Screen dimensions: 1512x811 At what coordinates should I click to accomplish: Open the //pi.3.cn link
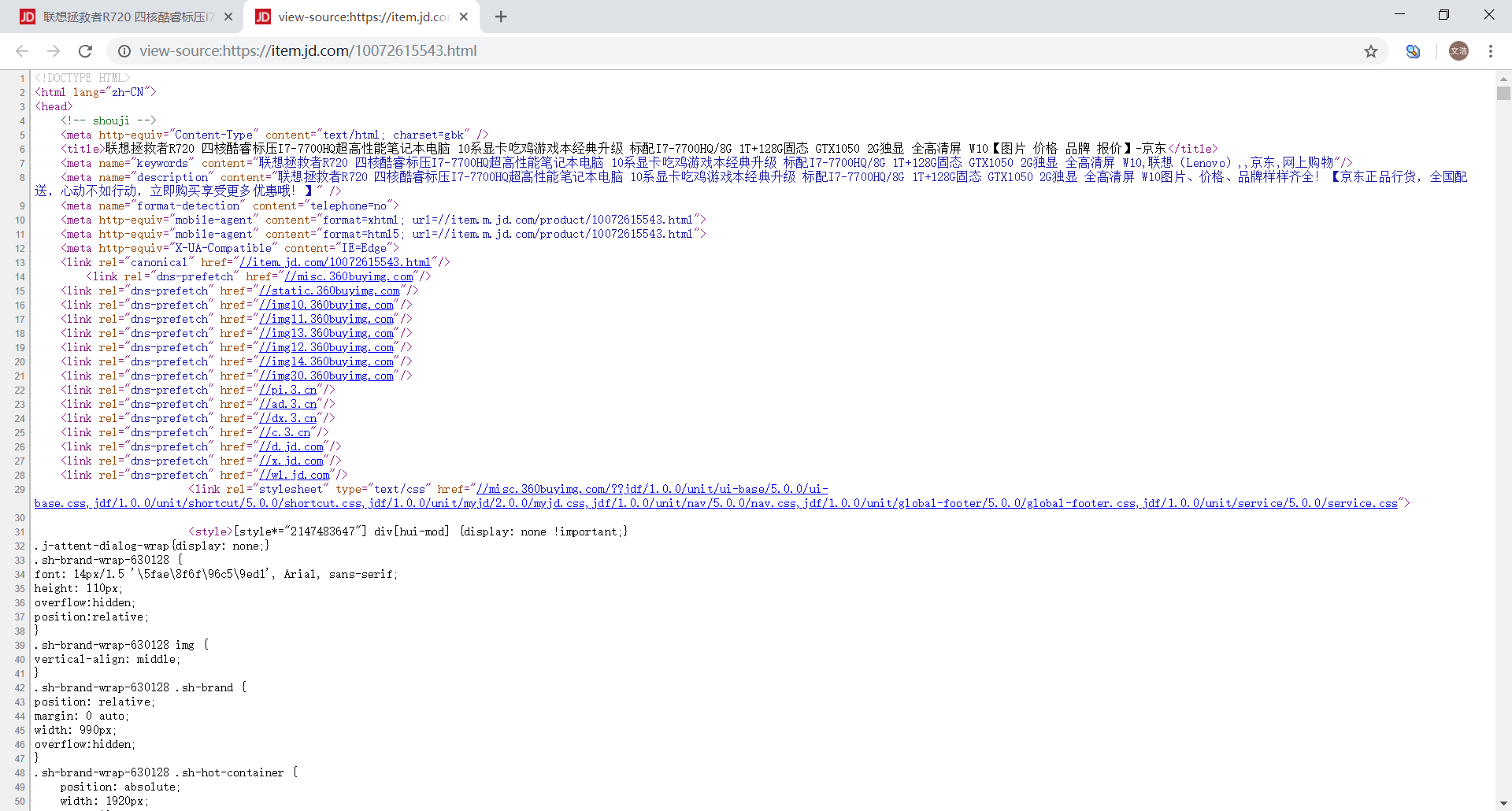[x=288, y=390]
